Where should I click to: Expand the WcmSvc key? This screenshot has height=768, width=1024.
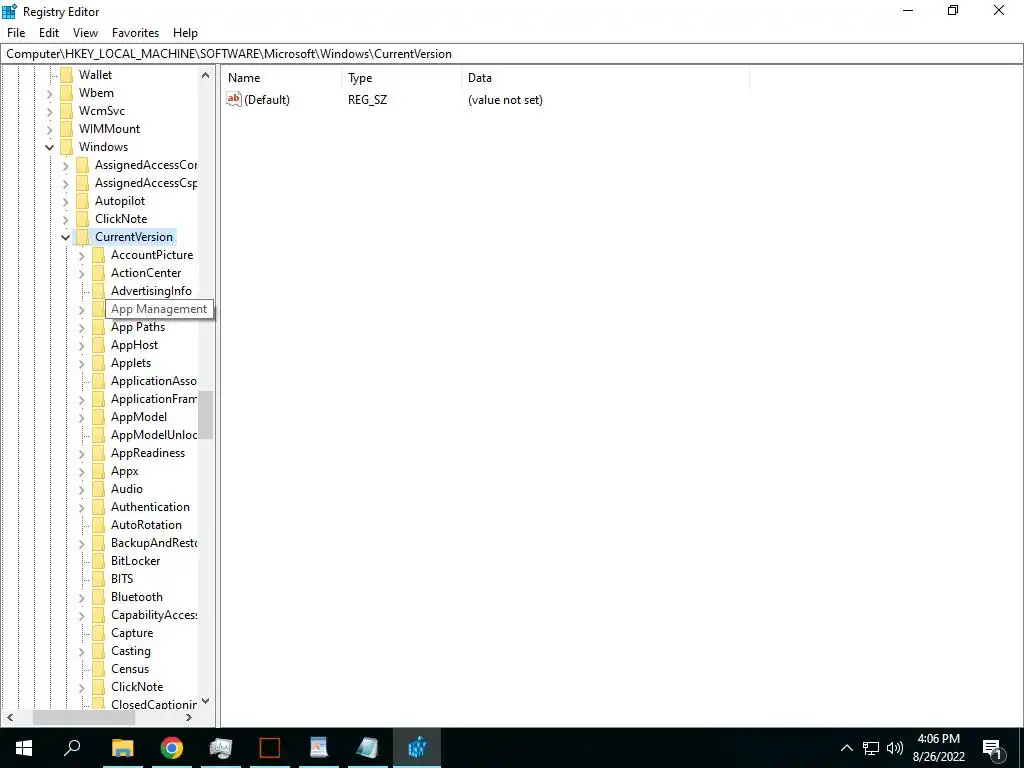50,111
